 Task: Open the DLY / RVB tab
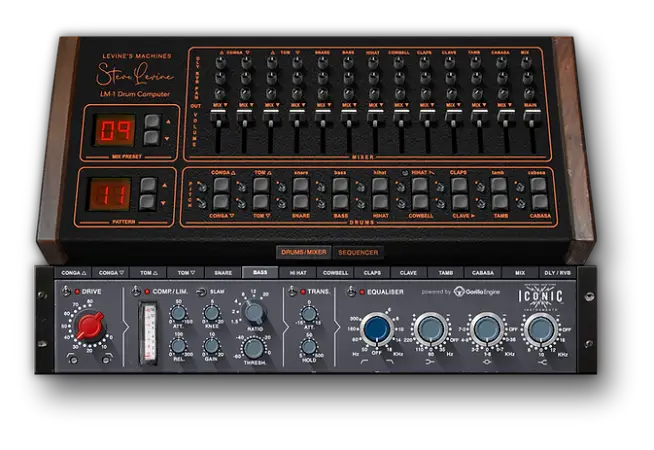[558, 272]
